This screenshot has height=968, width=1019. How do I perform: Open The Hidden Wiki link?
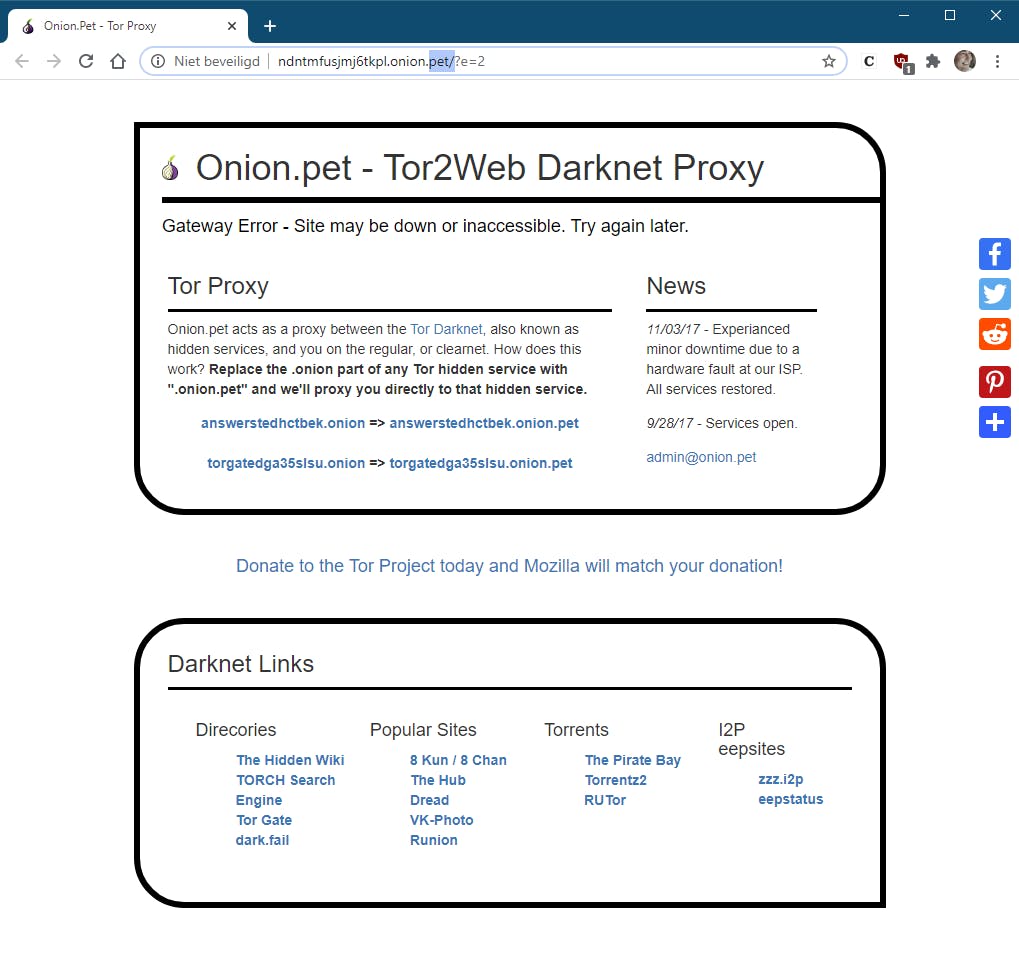pyautogui.click(x=290, y=760)
